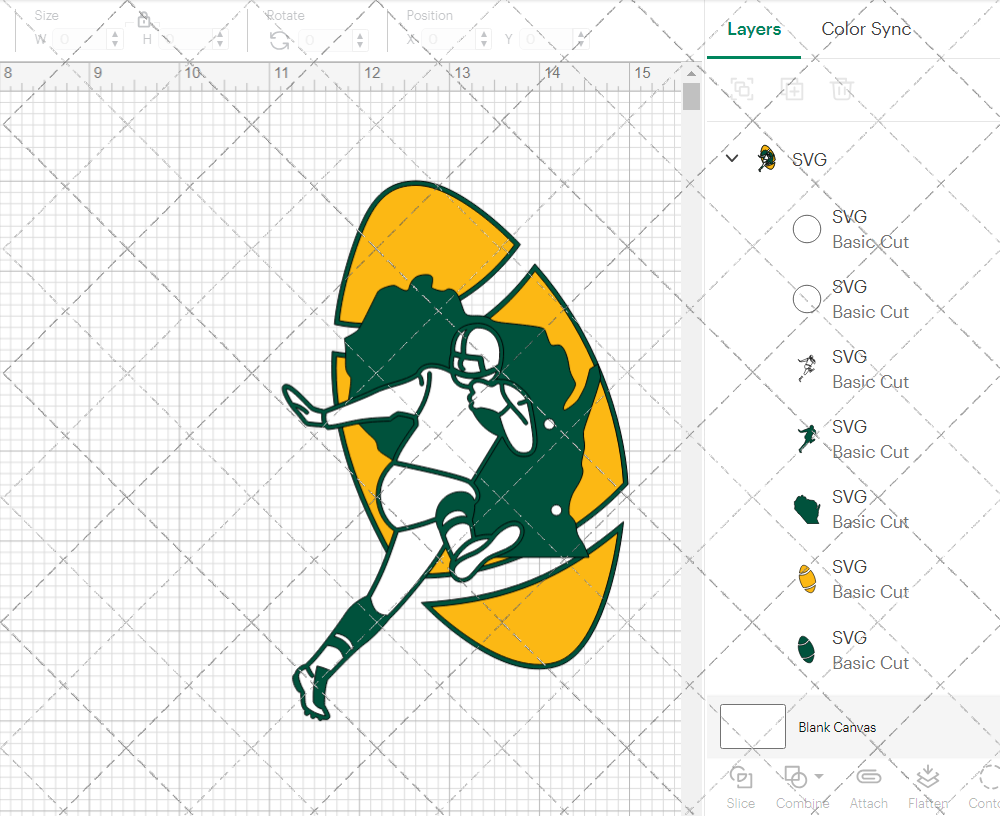1000x816 pixels.
Task: Click the Height size input field
Action: 188,40
